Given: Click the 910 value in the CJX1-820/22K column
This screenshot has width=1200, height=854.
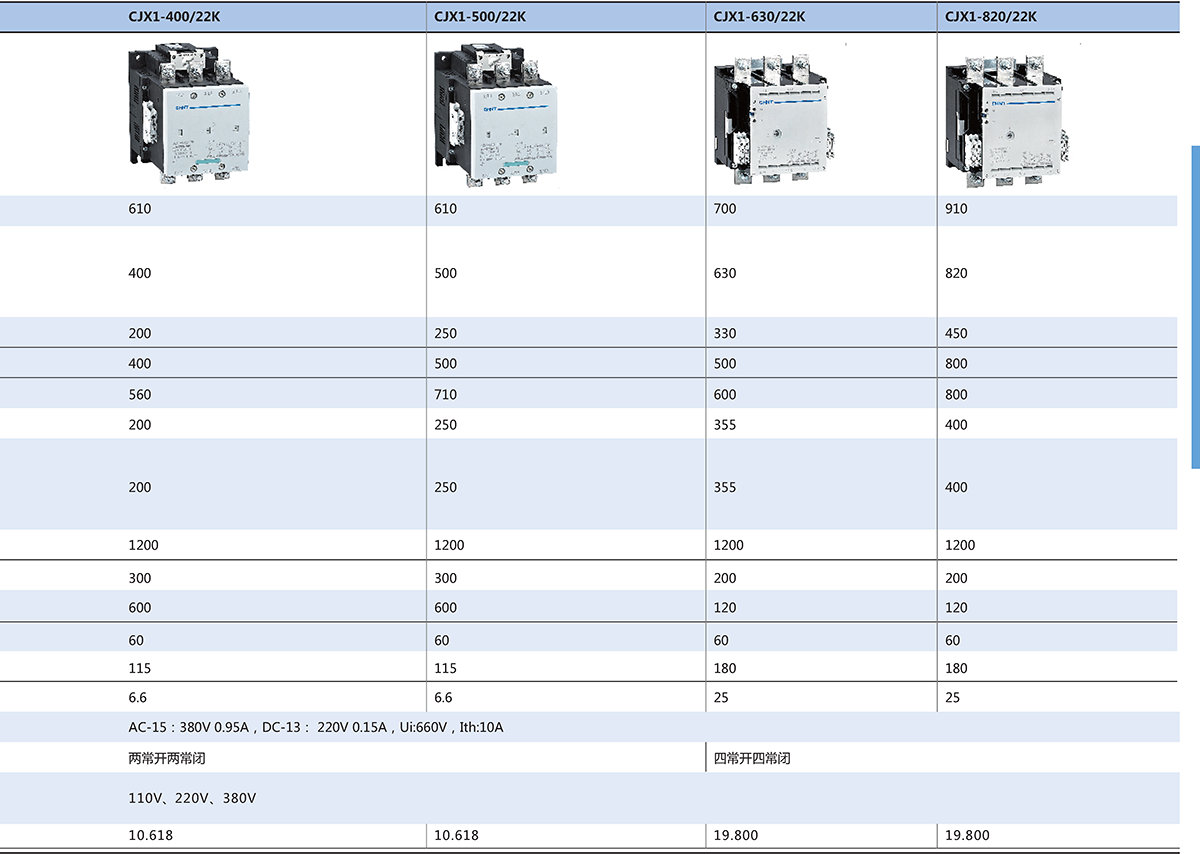Looking at the screenshot, I should tap(956, 210).
